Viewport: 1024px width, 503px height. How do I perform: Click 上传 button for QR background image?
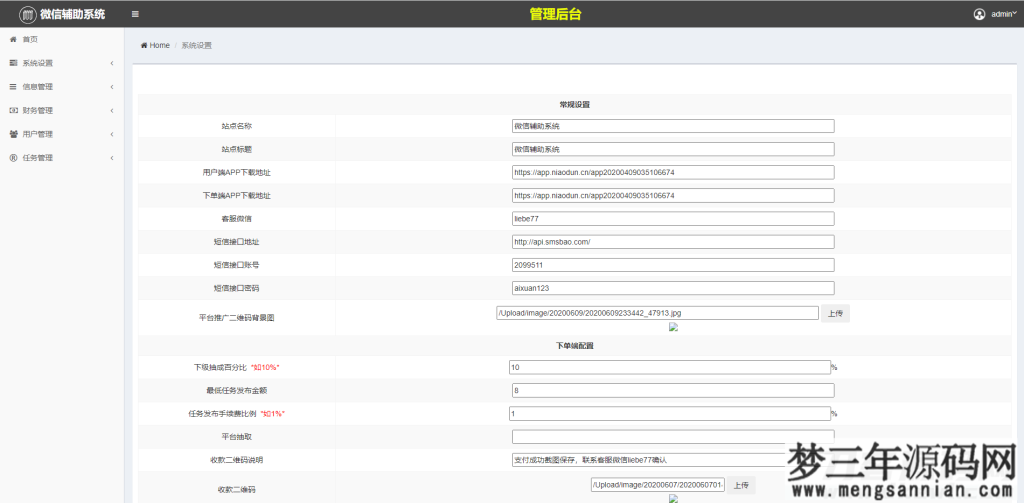[x=836, y=313]
